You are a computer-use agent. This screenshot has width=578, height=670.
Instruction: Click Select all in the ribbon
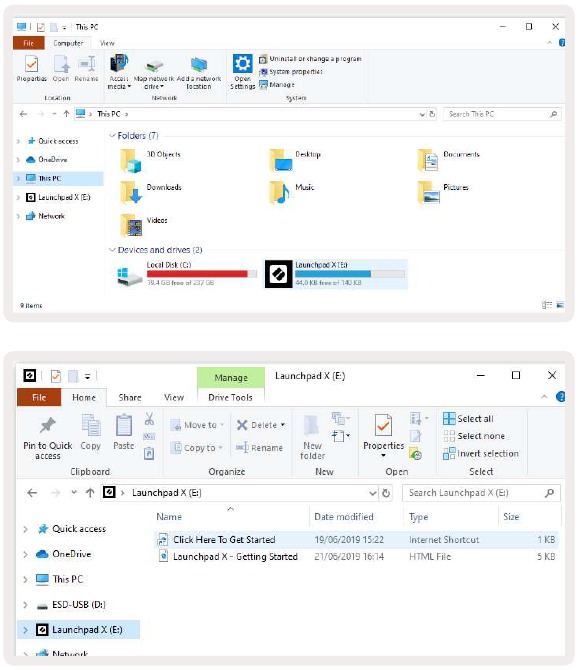[468, 419]
